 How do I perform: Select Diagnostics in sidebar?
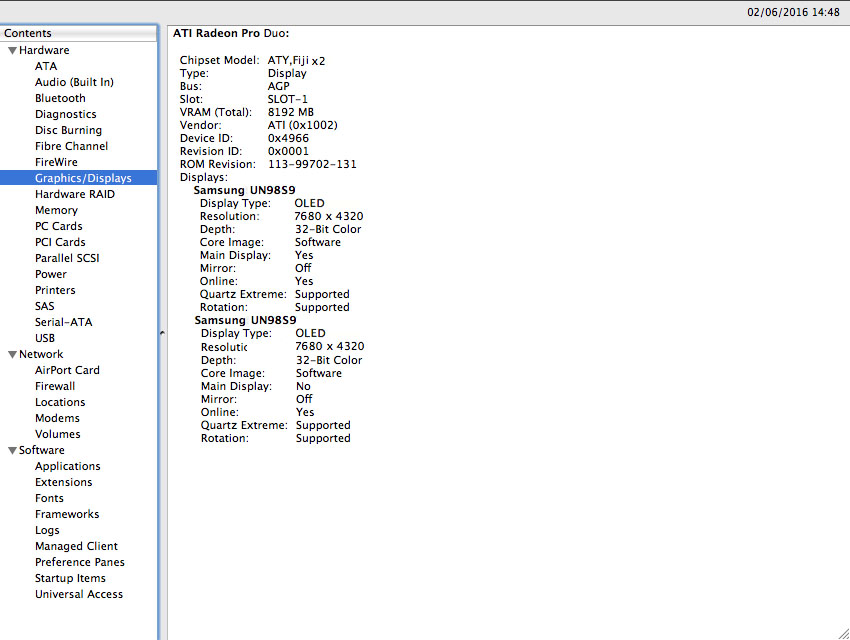point(66,114)
